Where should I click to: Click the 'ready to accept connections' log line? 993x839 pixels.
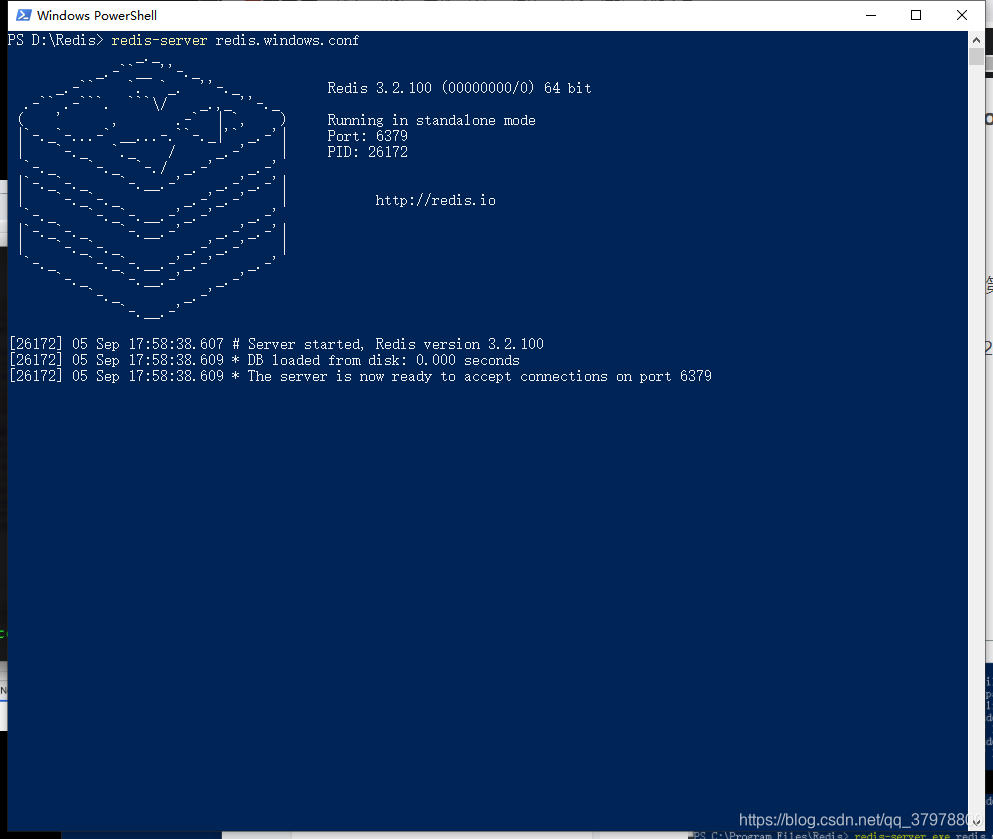[360, 376]
